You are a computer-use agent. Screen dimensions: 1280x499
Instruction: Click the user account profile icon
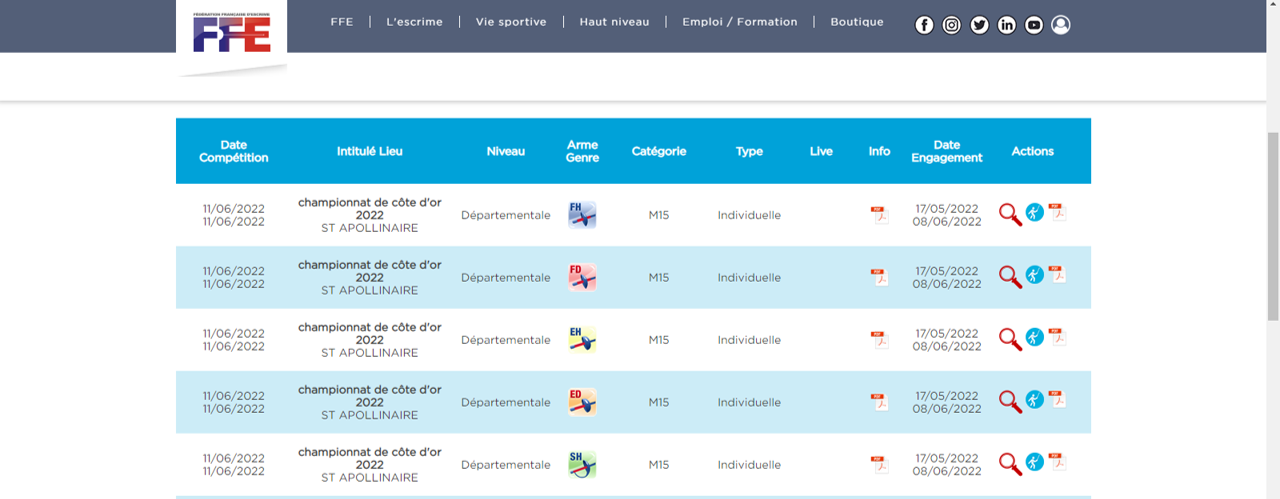(x=1061, y=25)
